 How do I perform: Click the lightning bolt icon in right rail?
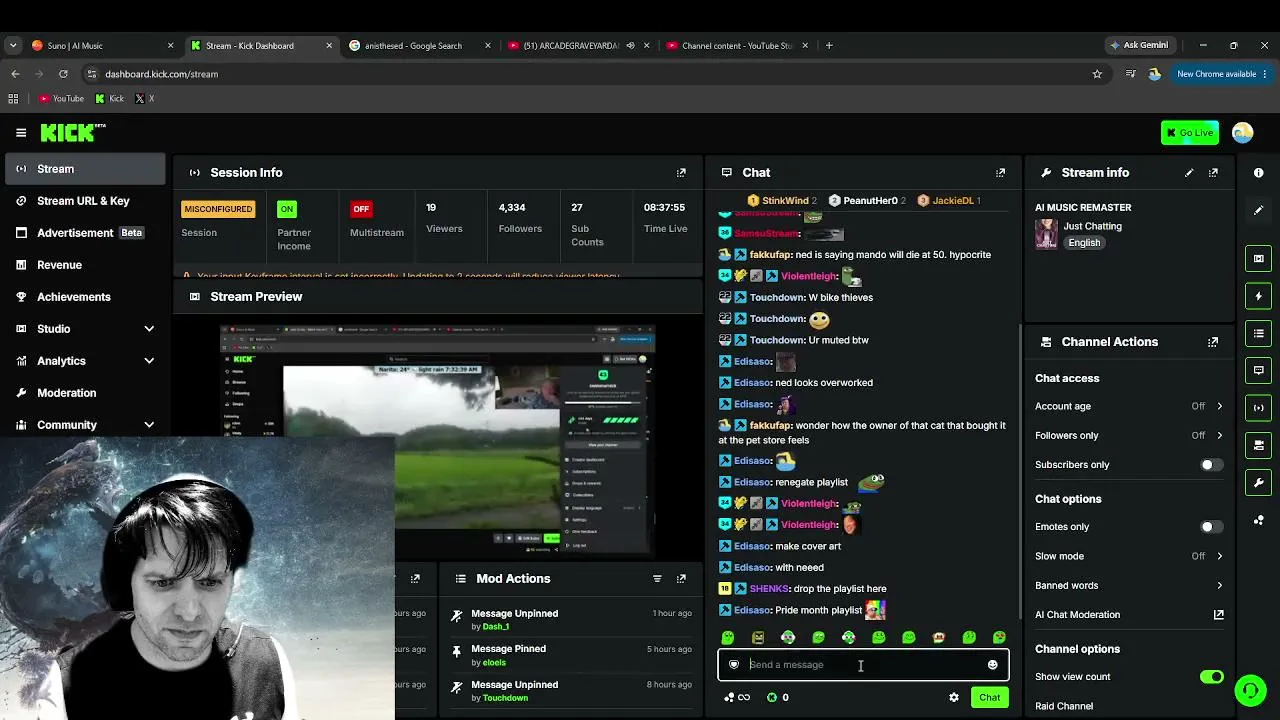pos(1259,296)
